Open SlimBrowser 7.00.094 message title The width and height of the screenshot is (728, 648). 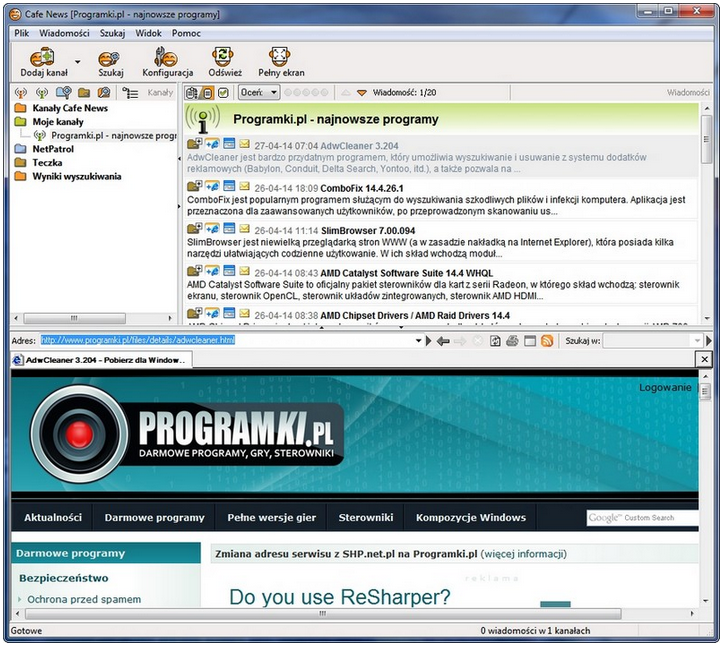point(368,231)
